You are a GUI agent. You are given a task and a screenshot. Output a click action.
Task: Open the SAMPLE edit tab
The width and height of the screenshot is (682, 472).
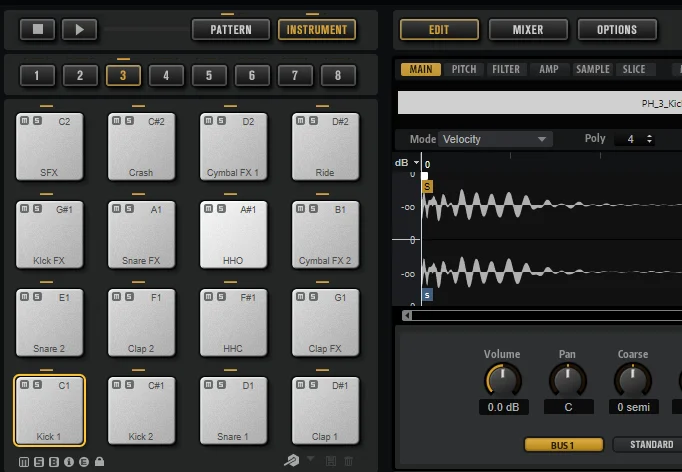(592, 69)
